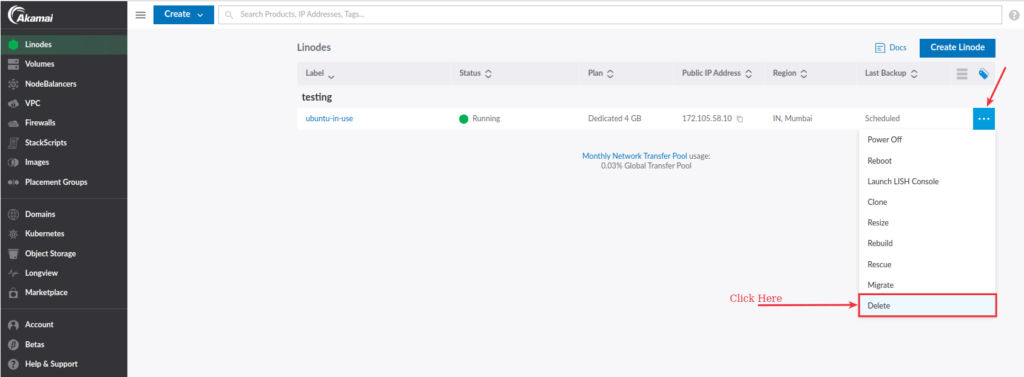The image size is (1024, 377).
Task: Copy IP address 172.105.58.10 icon
Action: pos(740,119)
